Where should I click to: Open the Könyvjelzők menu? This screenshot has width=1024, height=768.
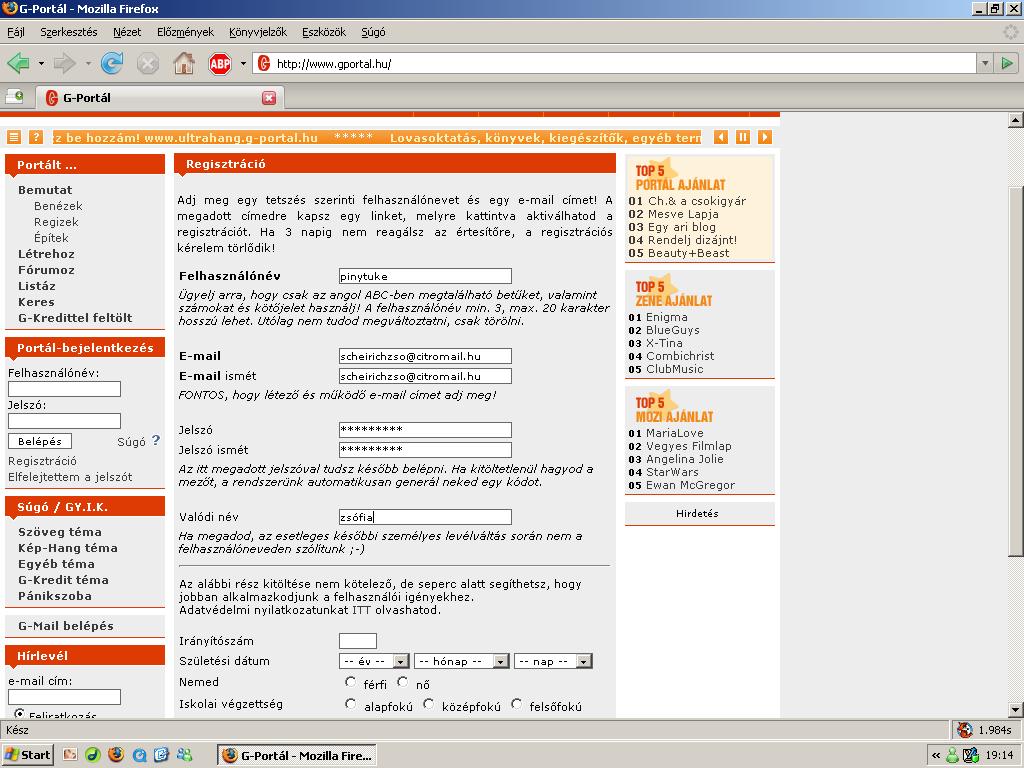[x=257, y=32]
